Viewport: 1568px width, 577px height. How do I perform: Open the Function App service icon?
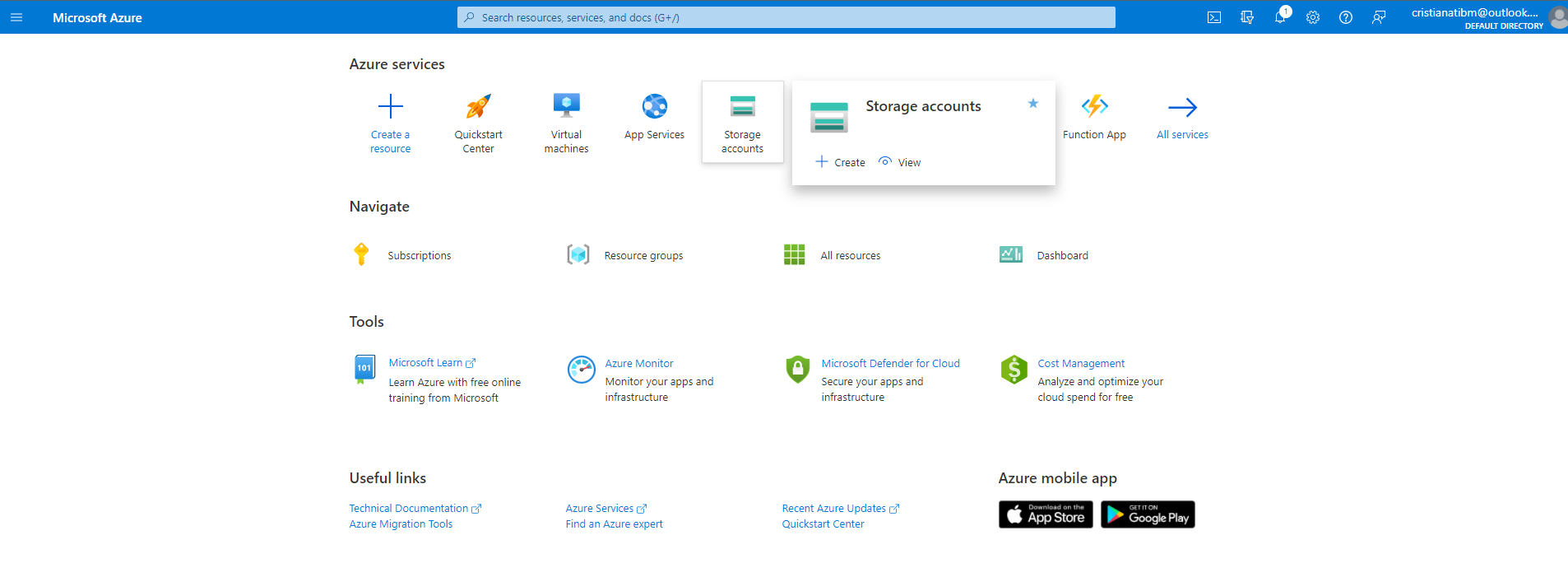tap(1094, 106)
